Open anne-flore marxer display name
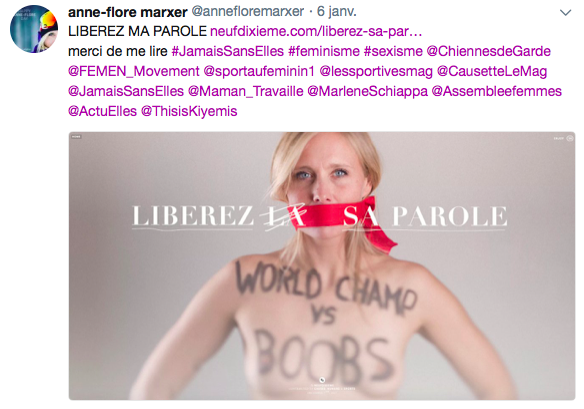This screenshot has width=584, height=409. (x=127, y=12)
